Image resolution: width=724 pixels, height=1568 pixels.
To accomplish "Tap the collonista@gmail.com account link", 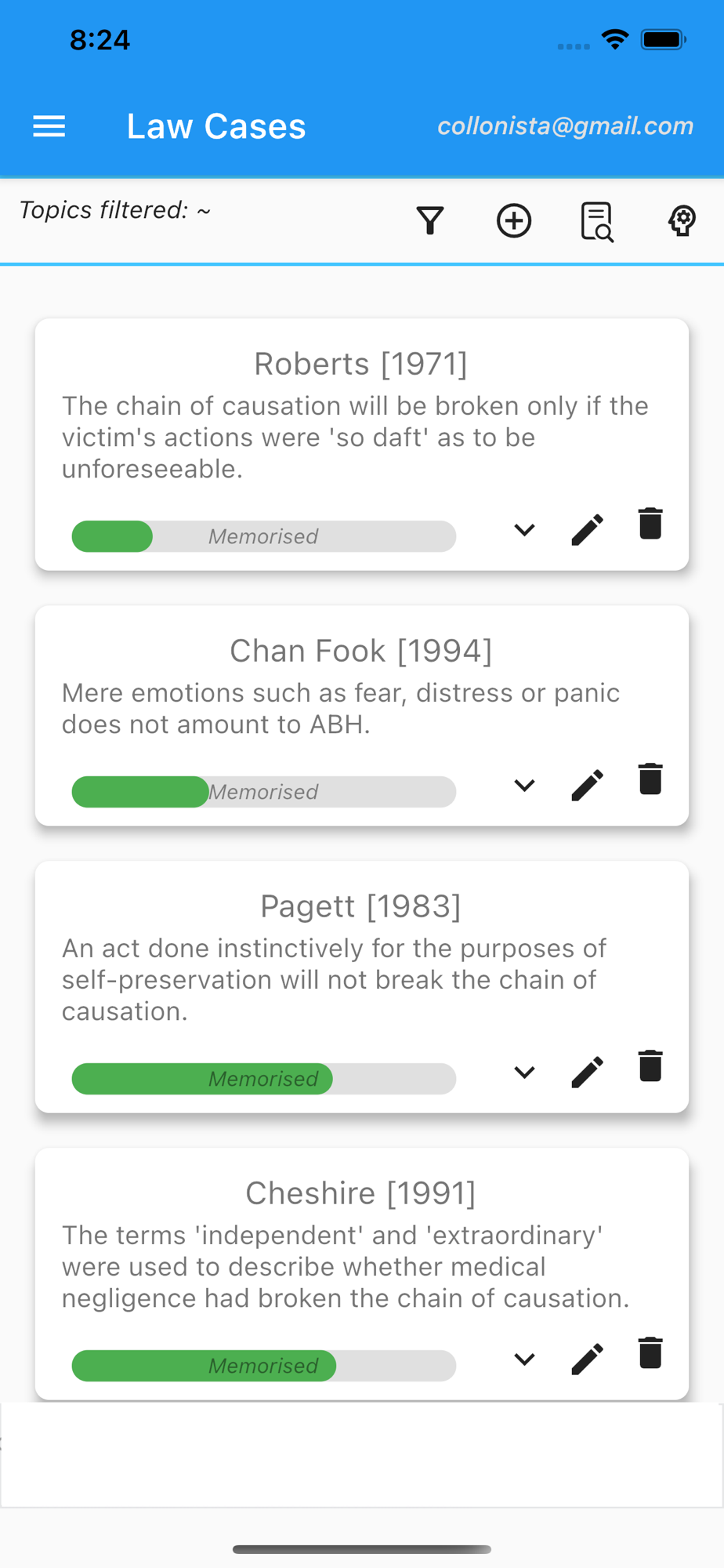I will coord(565,126).
